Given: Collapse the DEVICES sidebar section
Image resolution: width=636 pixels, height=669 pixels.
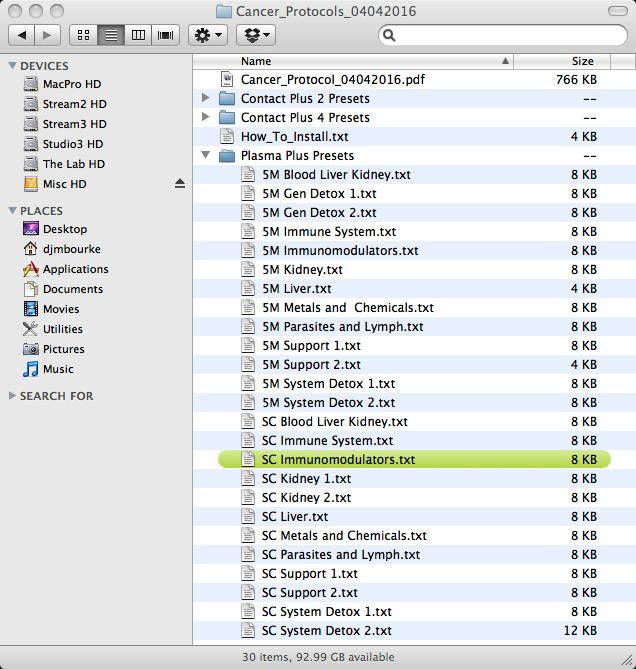Looking at the screenshot, I should pyautogui.click(x=12, y=66).
